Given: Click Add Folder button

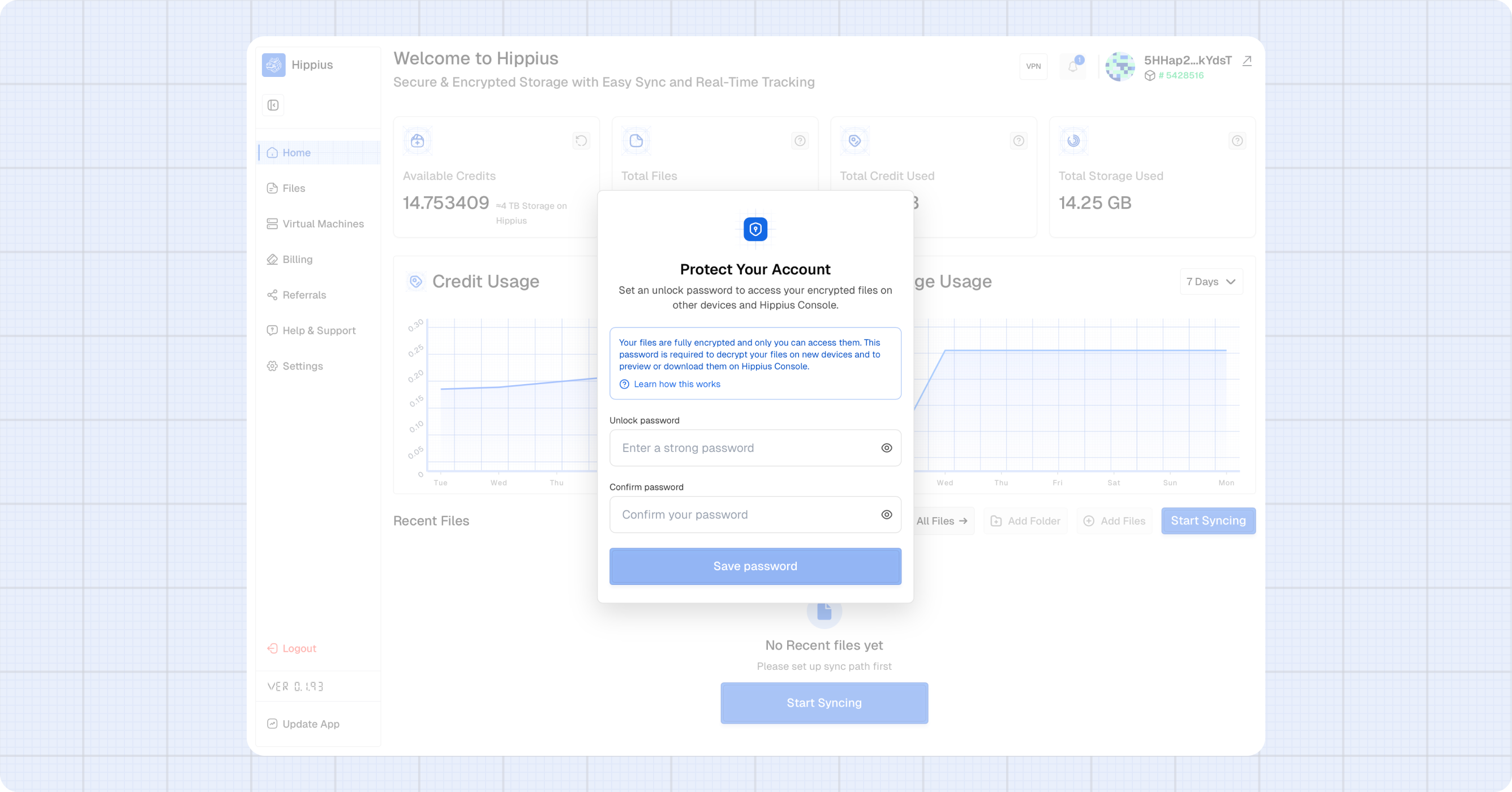Looking at the screenshot, I should tap(1025, 521).
